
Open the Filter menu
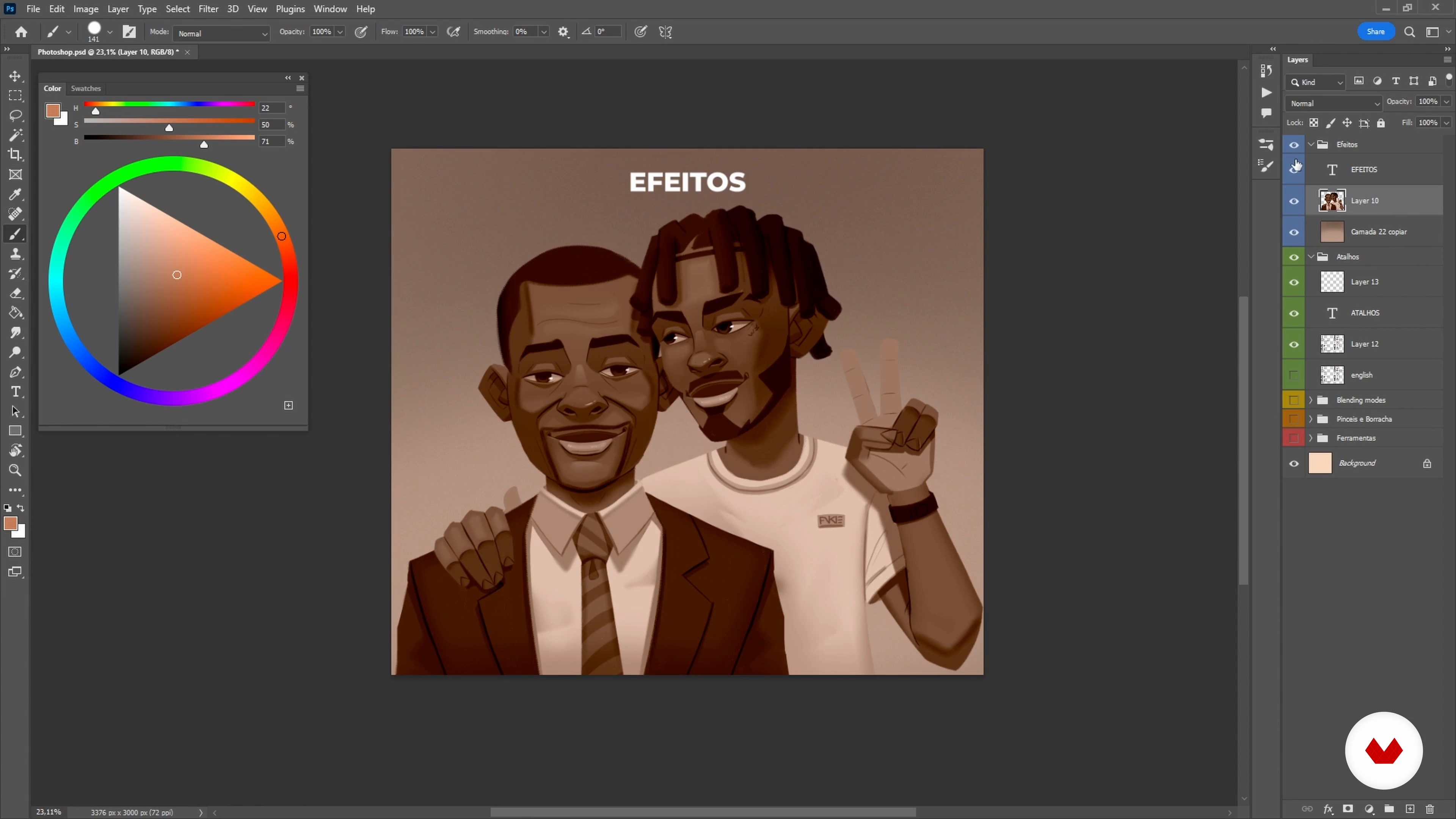tap(208, 9)
